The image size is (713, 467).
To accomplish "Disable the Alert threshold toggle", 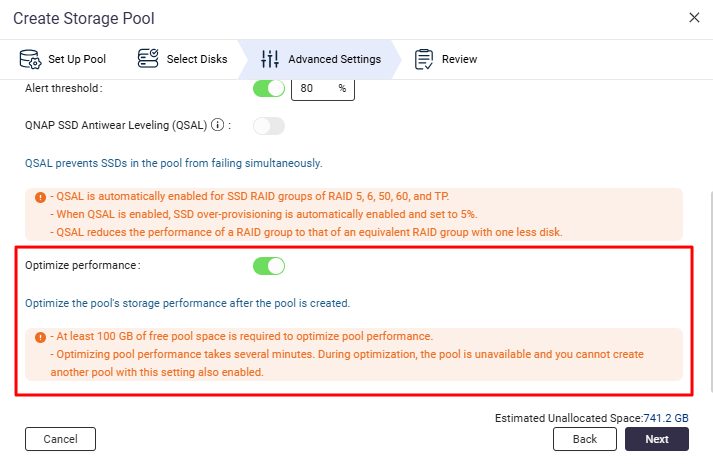I will click(x=269, y=89).
